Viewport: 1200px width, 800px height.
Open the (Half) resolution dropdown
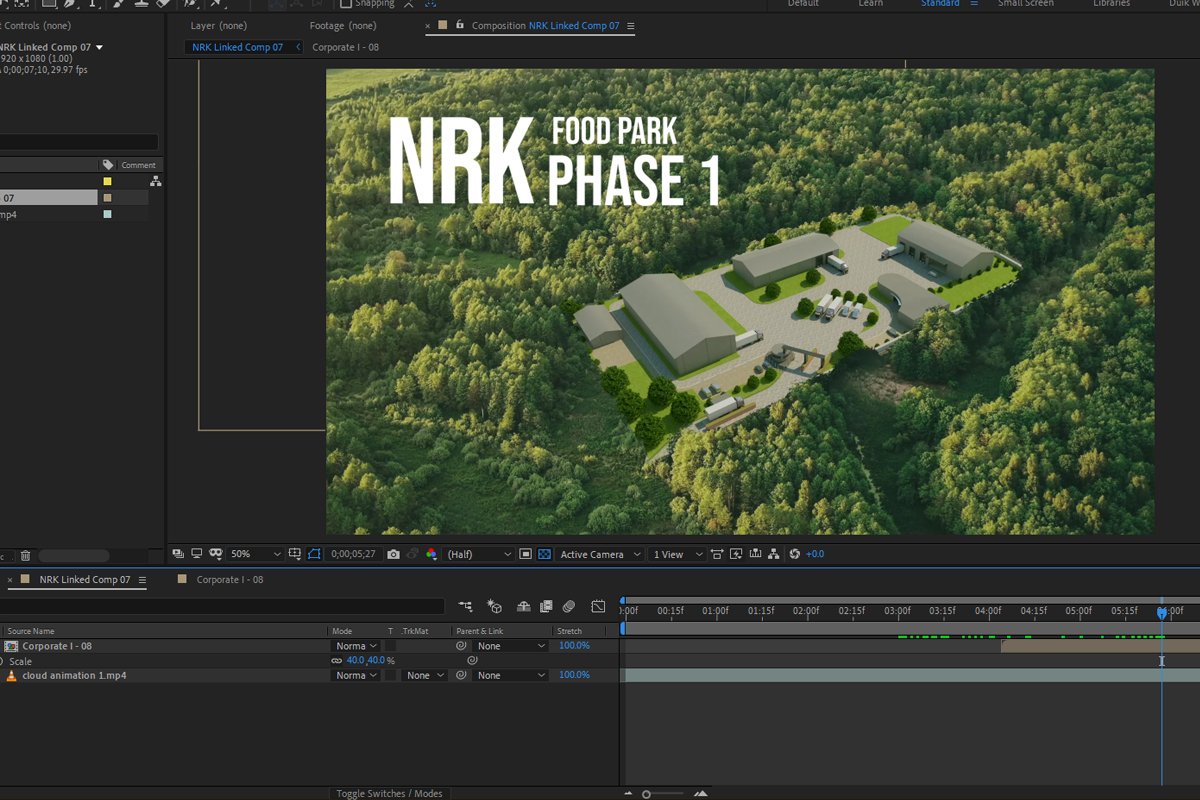coord(479,554)
